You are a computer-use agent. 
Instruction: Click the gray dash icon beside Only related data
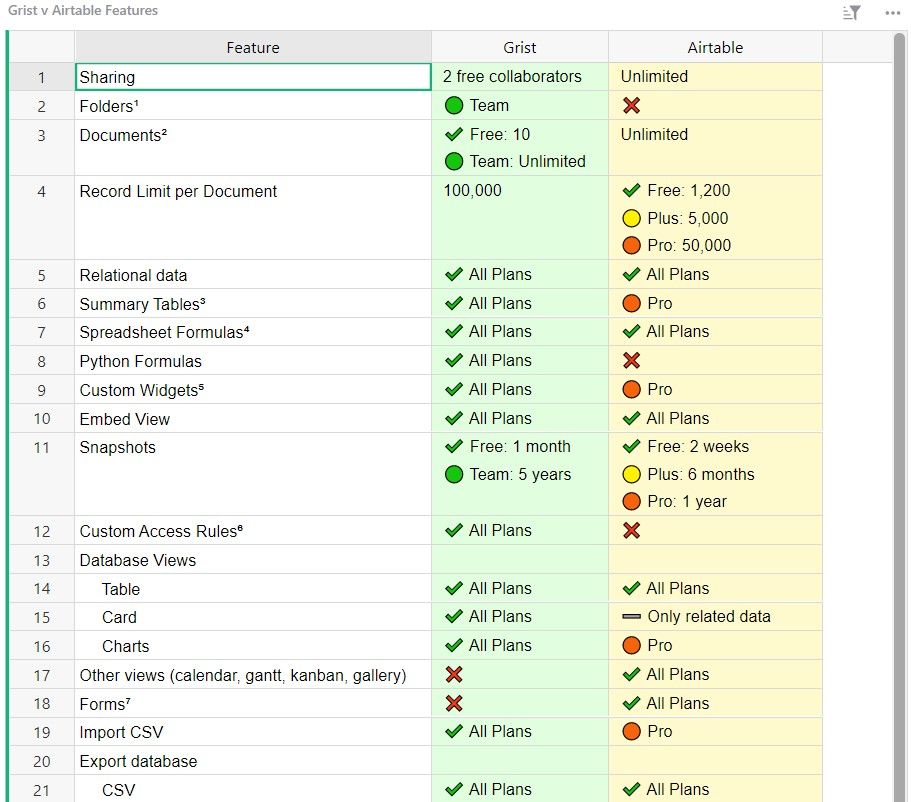coord(631,616)
